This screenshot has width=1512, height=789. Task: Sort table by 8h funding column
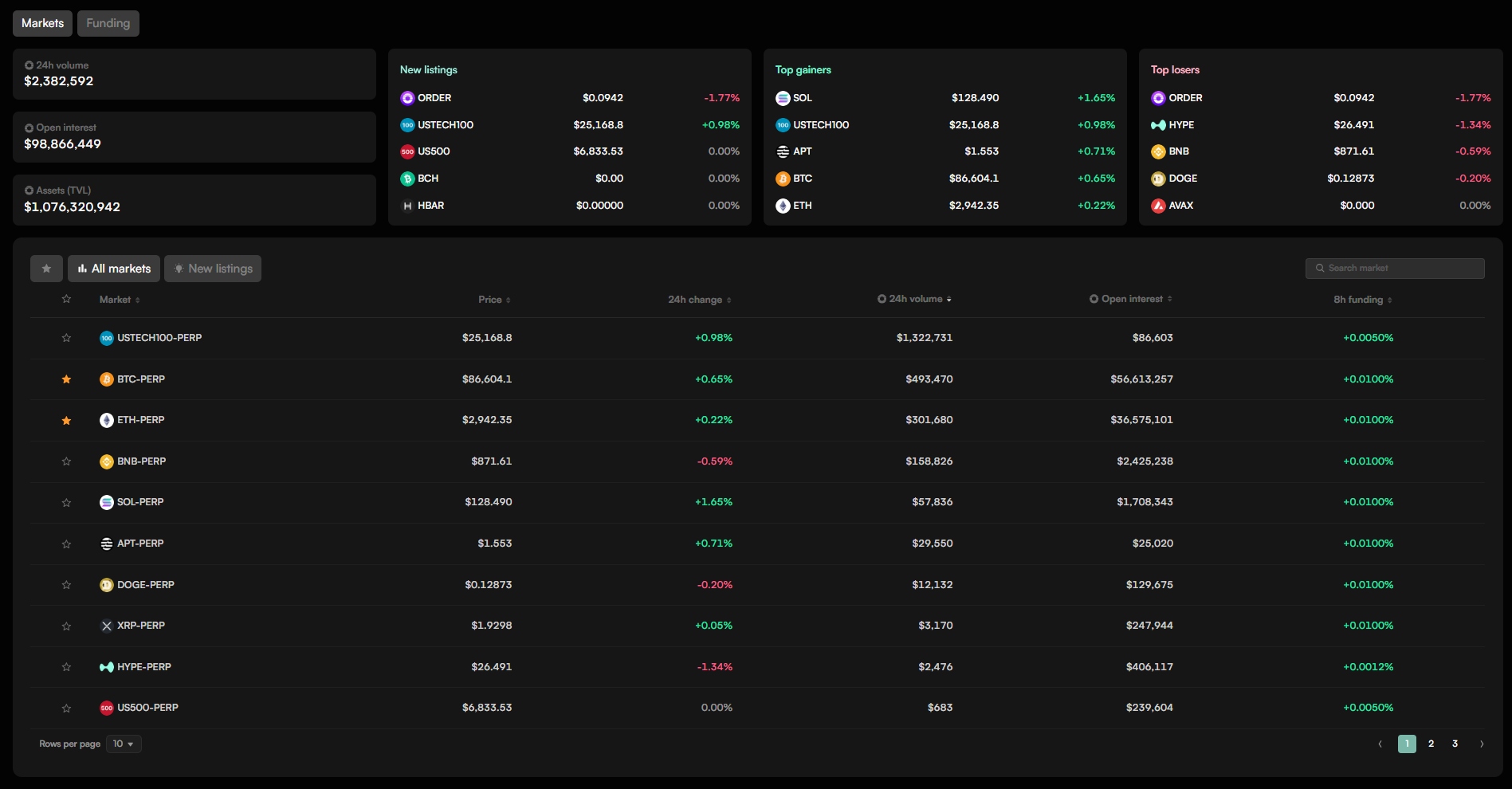(1363, 300)
